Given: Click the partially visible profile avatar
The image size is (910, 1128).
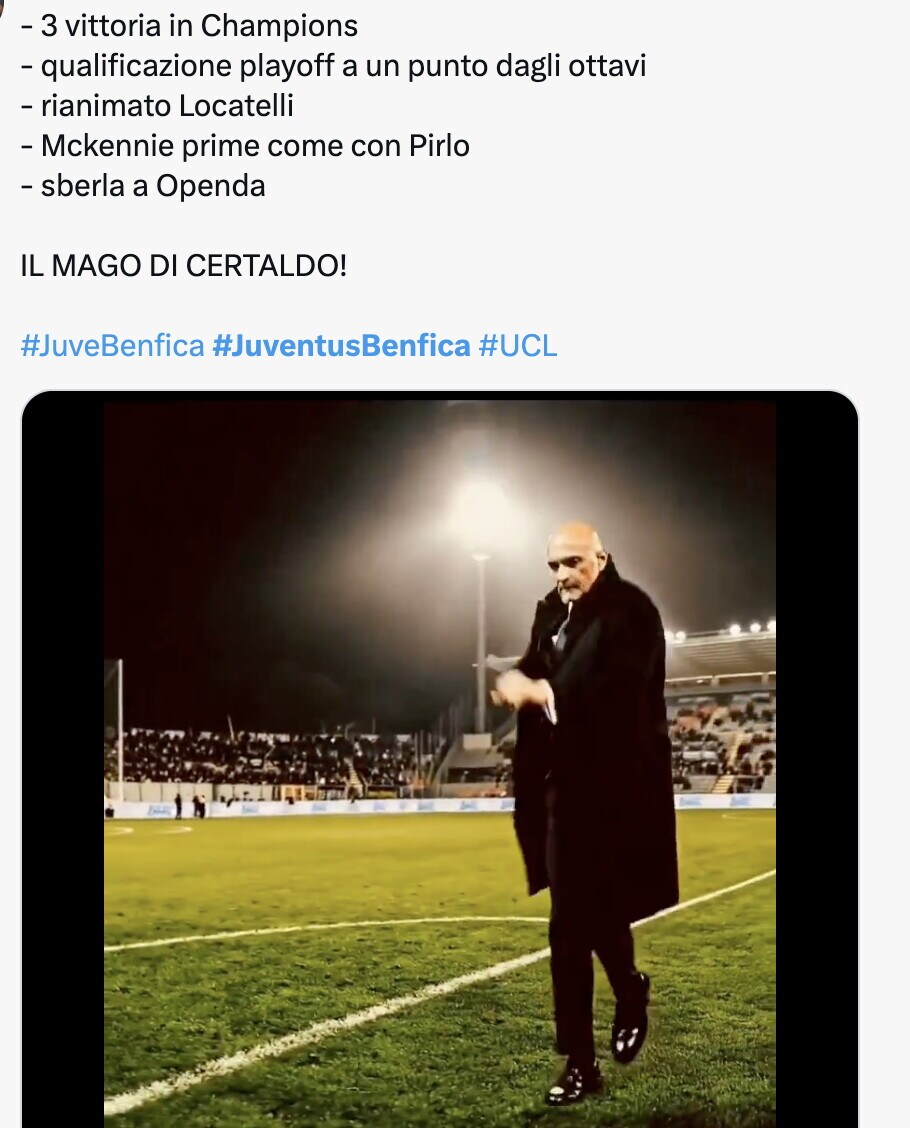Looking at the screenshot, I should pos(4,8).
